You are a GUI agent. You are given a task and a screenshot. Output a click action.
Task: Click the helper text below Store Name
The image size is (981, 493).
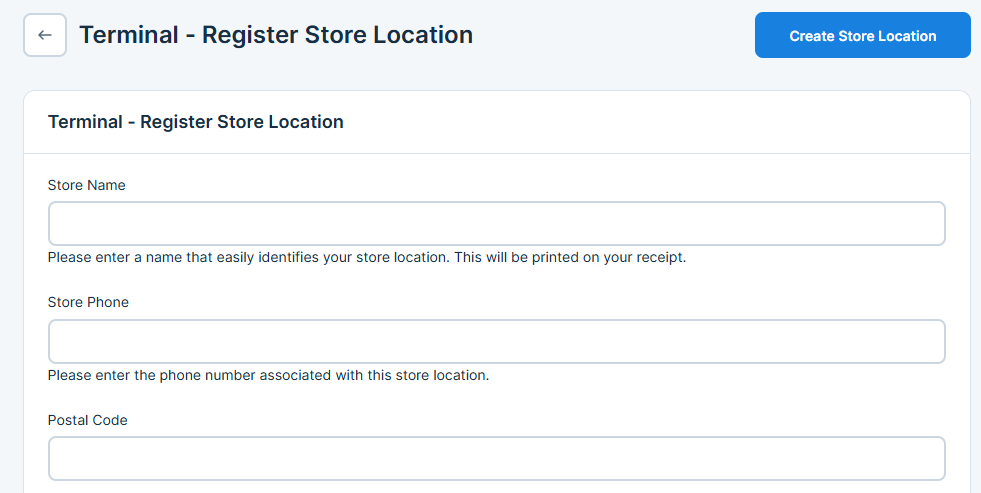coord(367,258)
